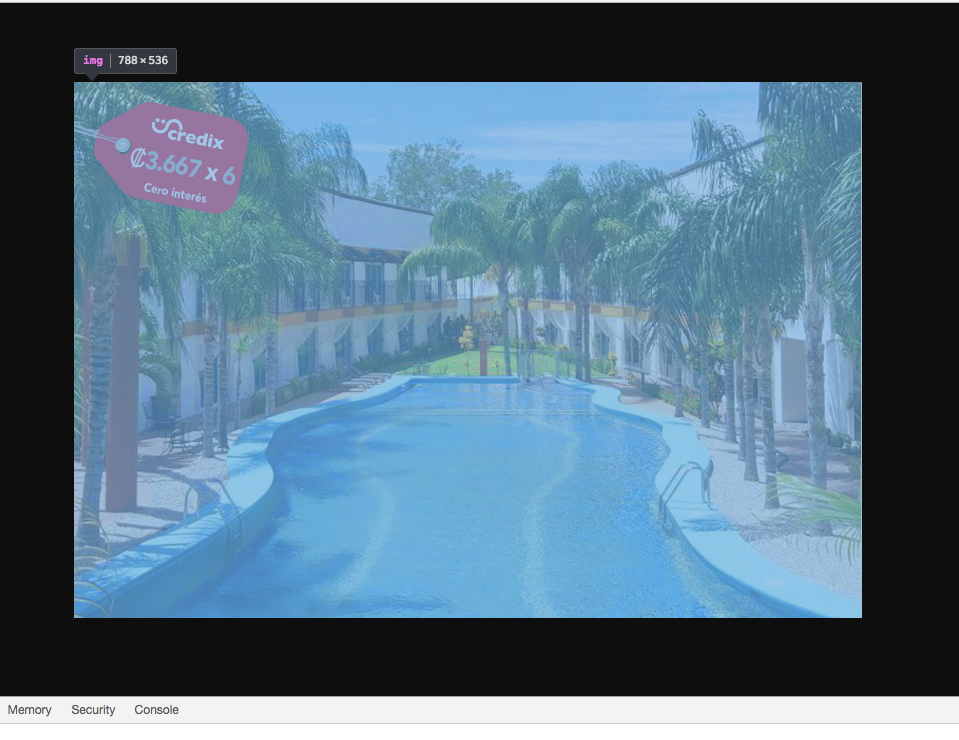Click the 'Cero interés' text on tag
This screenshot has width=959, height=740.
(x=175, y=193)
